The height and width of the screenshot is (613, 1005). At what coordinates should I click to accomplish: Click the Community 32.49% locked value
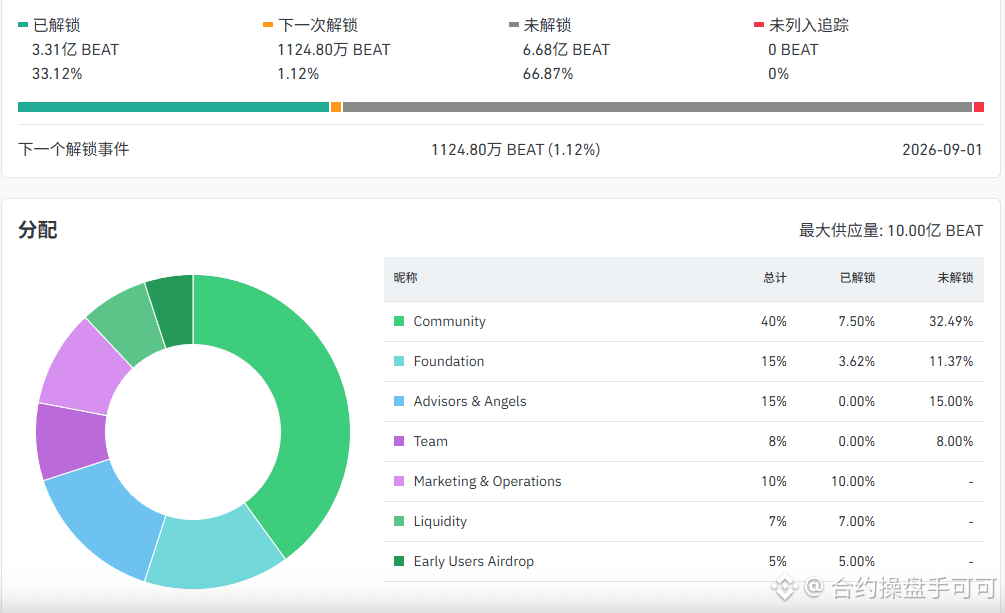(951, 321)
